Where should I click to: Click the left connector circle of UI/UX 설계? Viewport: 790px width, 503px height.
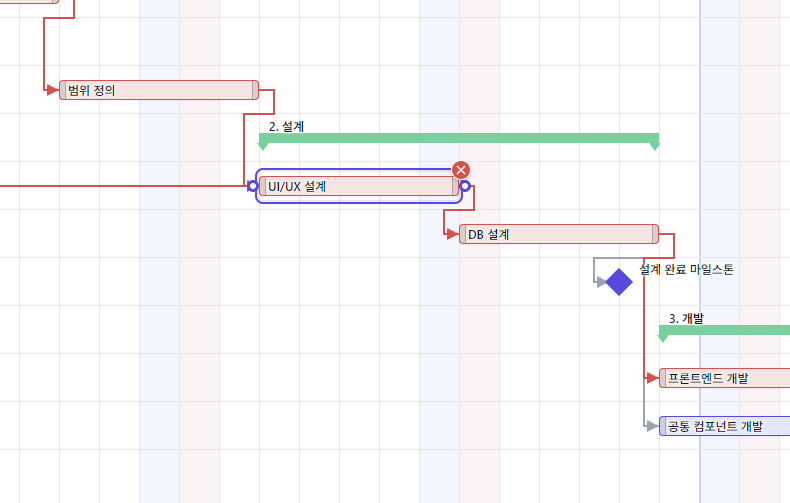252,186
